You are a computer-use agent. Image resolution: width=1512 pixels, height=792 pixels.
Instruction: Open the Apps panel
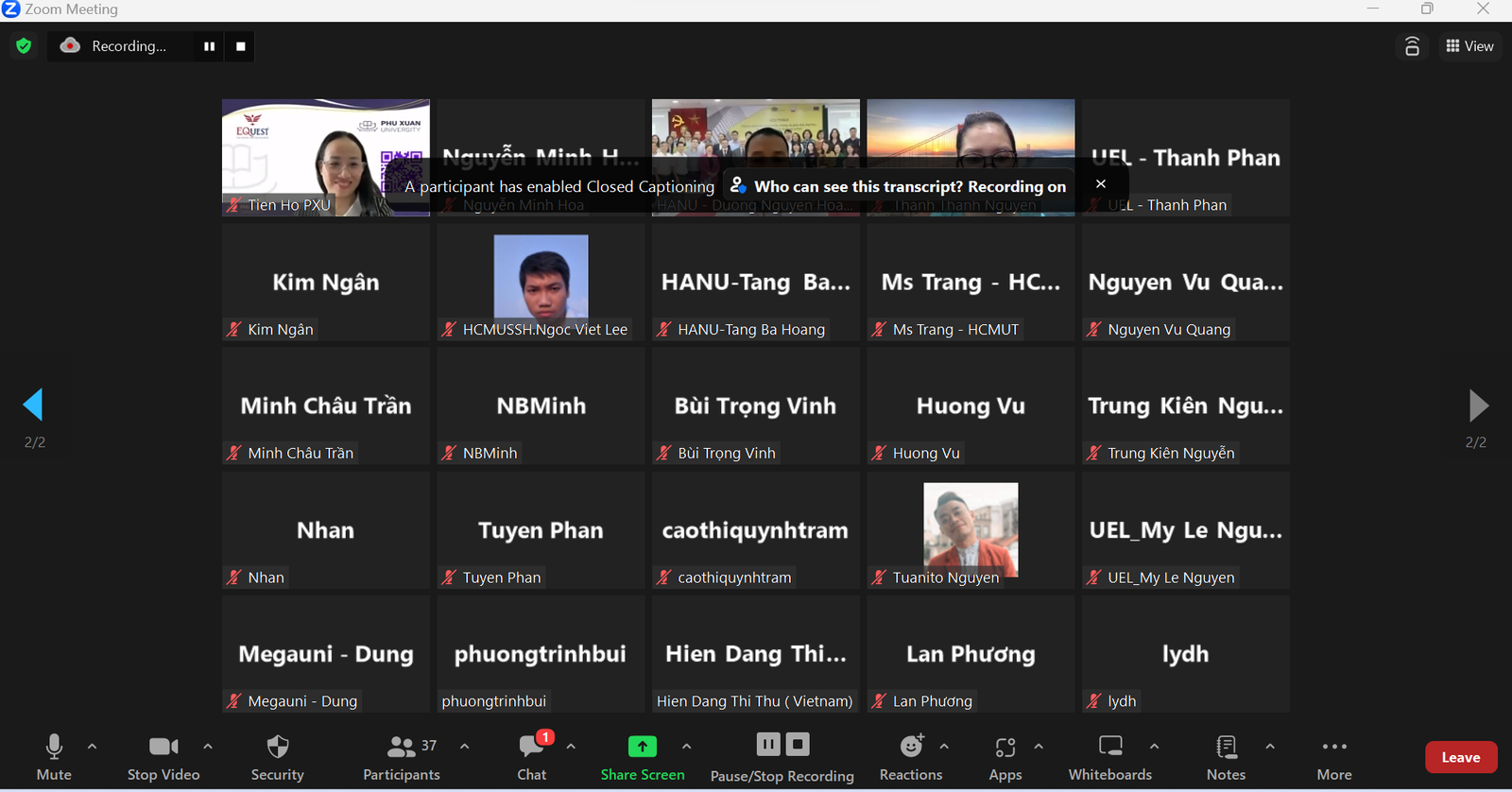1005,758
